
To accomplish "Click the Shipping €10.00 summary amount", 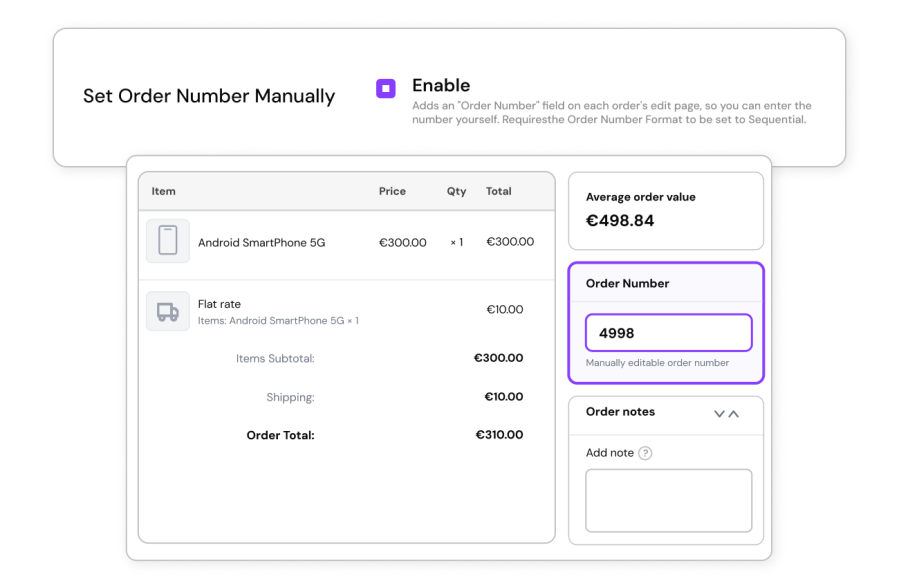I will click(x=503, y=397).
